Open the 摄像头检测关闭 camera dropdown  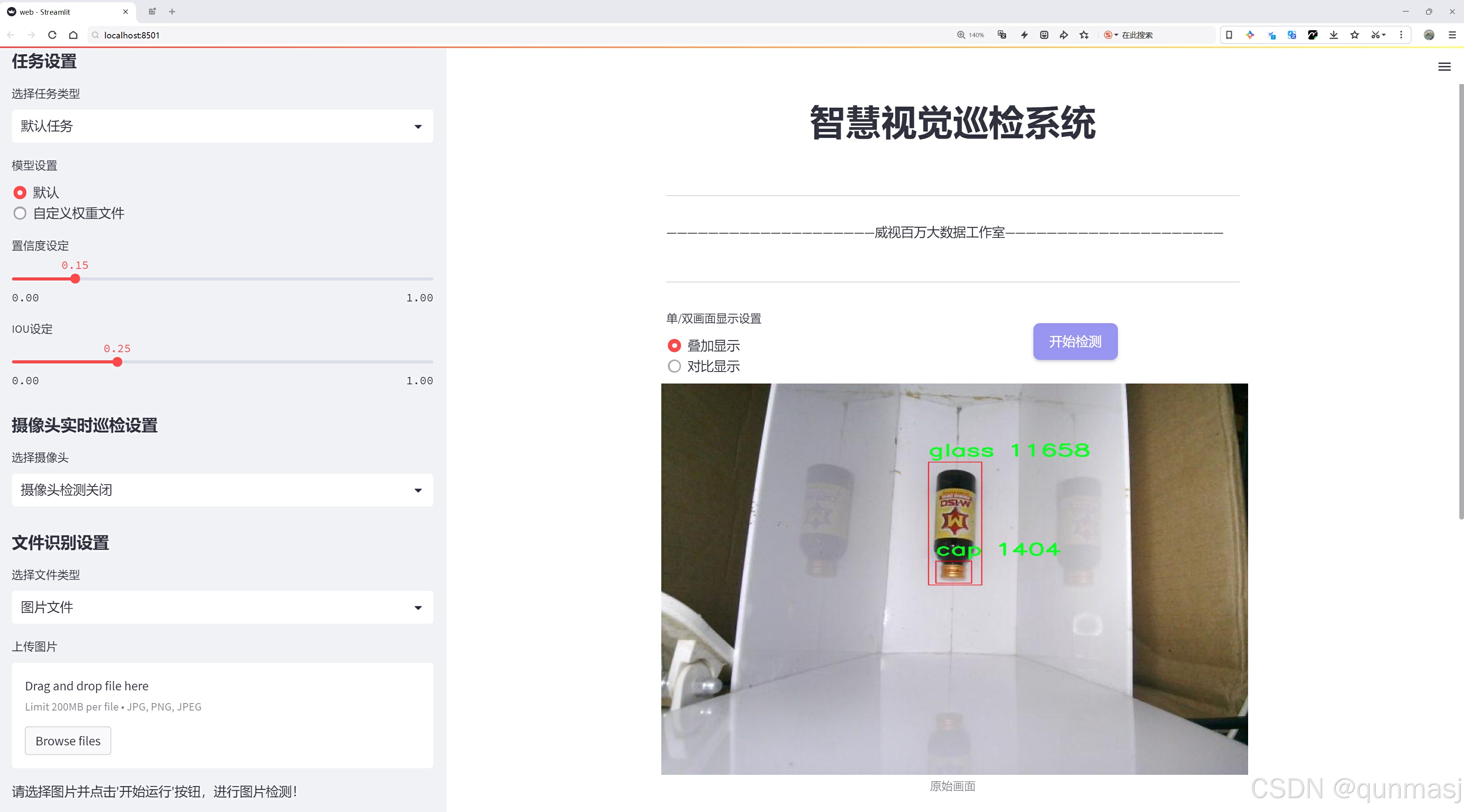click(x=222, y=489)
